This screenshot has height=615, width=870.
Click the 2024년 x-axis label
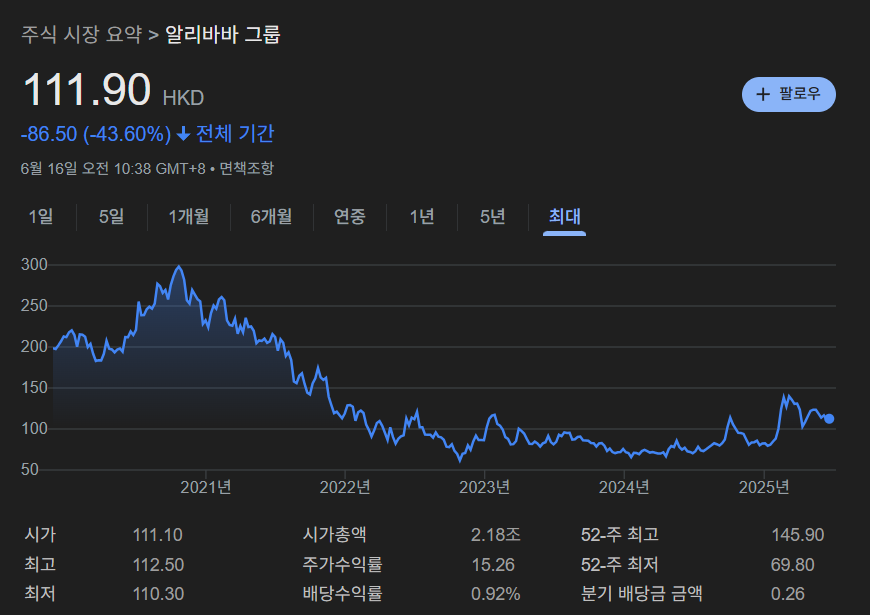point(624,487)
